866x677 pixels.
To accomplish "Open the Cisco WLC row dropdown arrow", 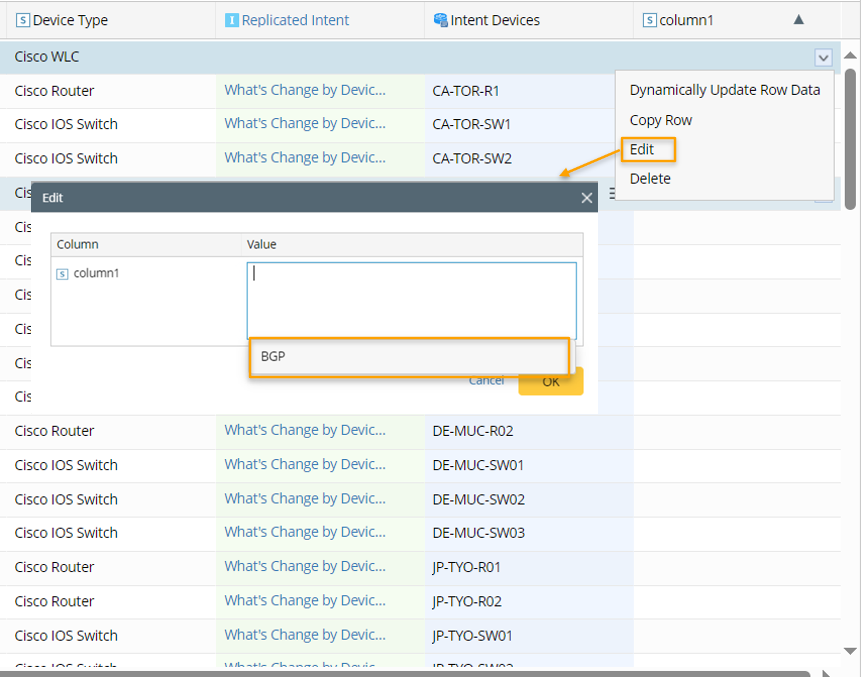I will click(823, 57).
